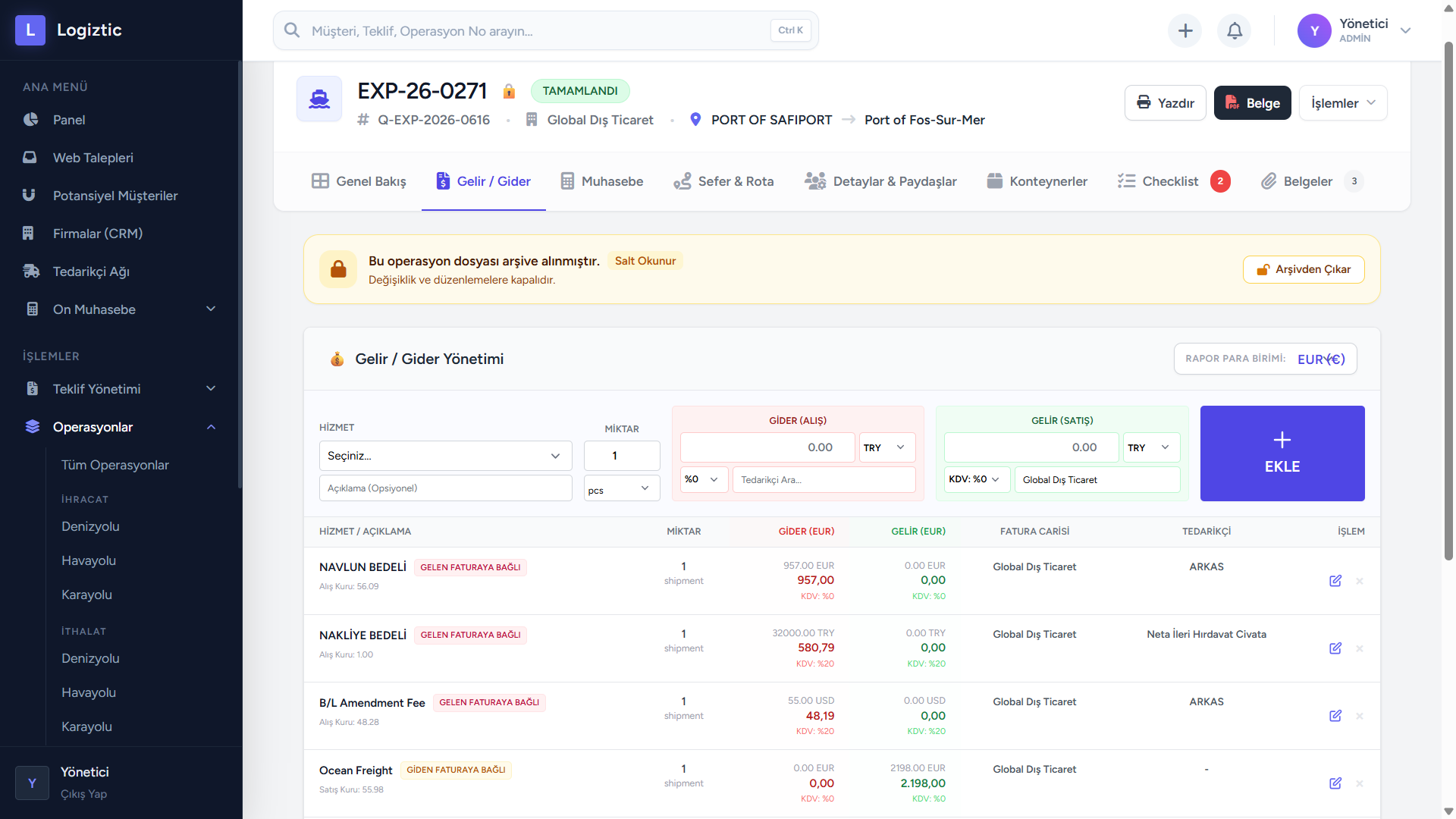1456x819 pixels.
Task: Open the pcs unit dropdown
Action: tap(622, 488)
